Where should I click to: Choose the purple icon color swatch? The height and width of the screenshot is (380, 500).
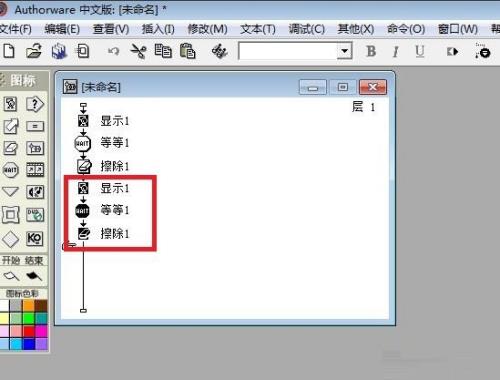(41, 344)
